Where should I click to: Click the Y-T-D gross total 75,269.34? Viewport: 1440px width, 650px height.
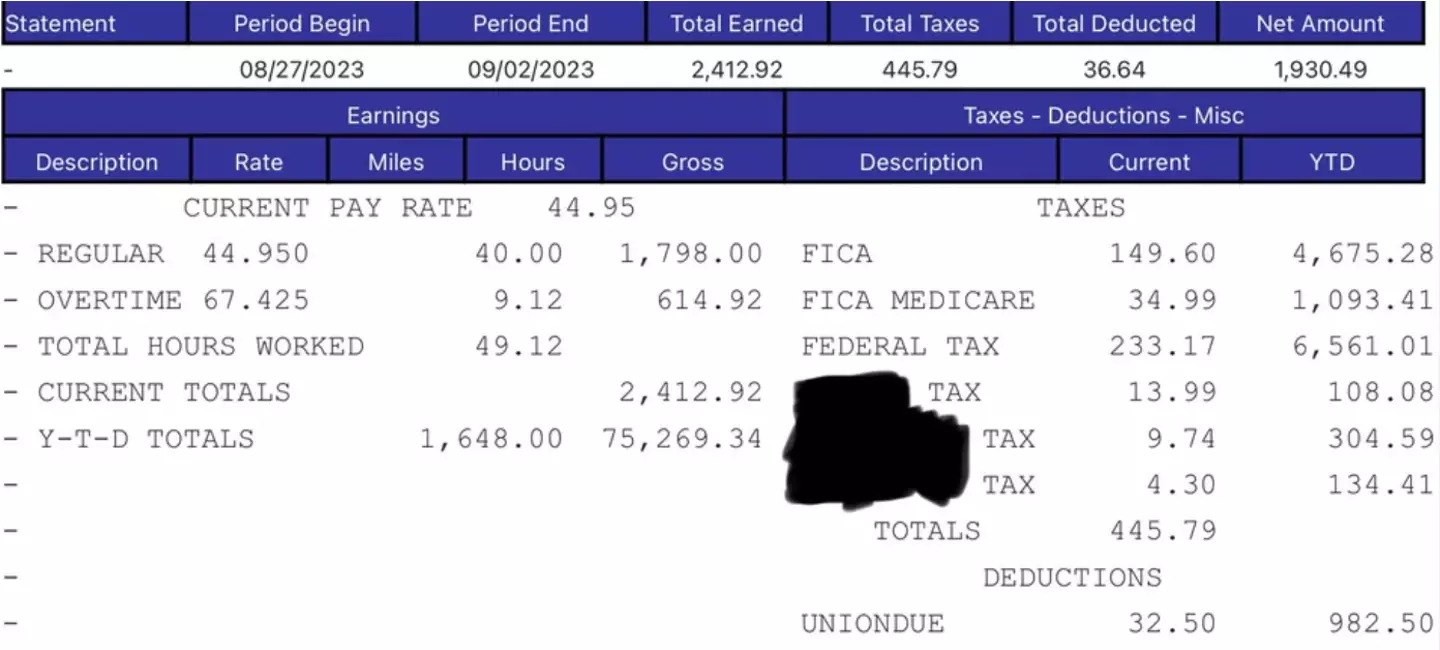coord(682,439)
